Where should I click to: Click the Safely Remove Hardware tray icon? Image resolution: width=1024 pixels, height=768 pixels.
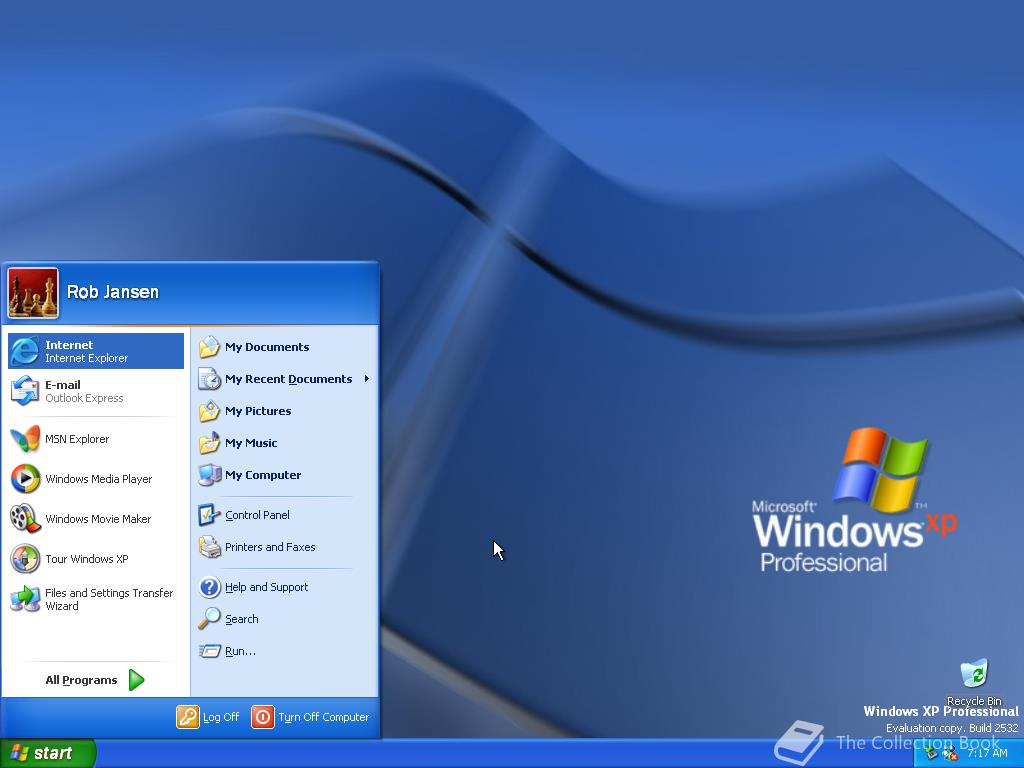point(931,754)
